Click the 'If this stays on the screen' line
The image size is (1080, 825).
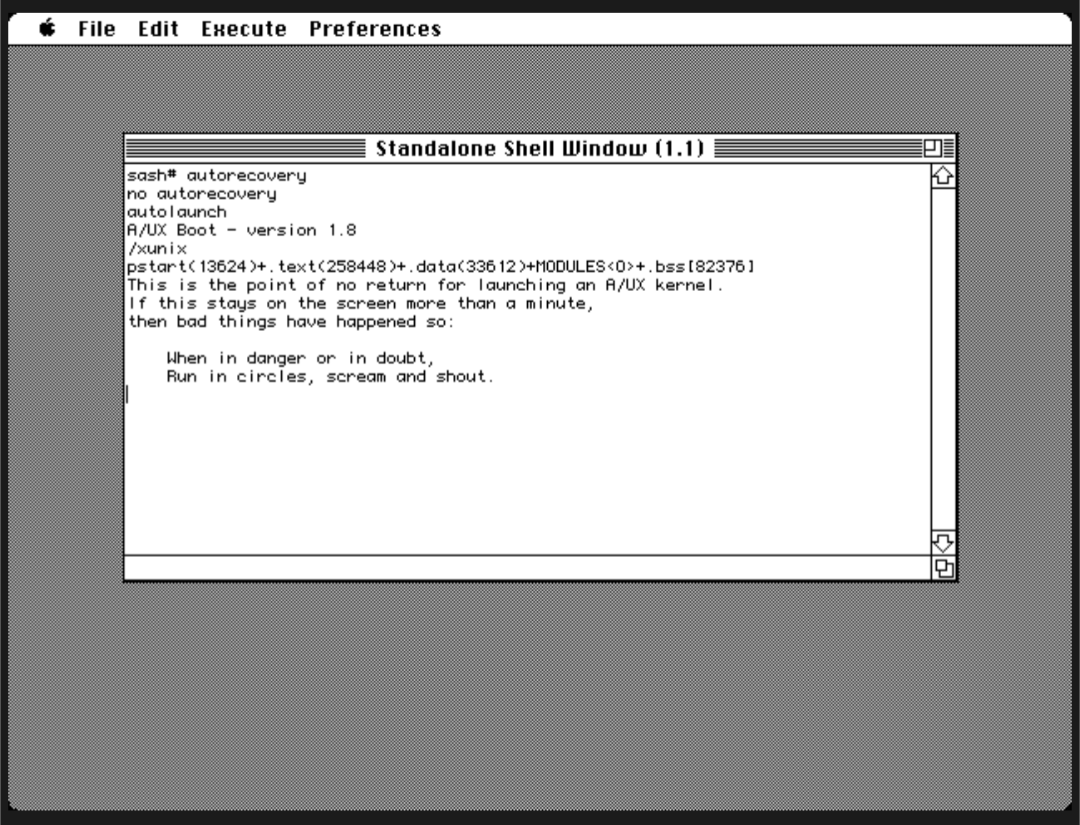point(361,304)
